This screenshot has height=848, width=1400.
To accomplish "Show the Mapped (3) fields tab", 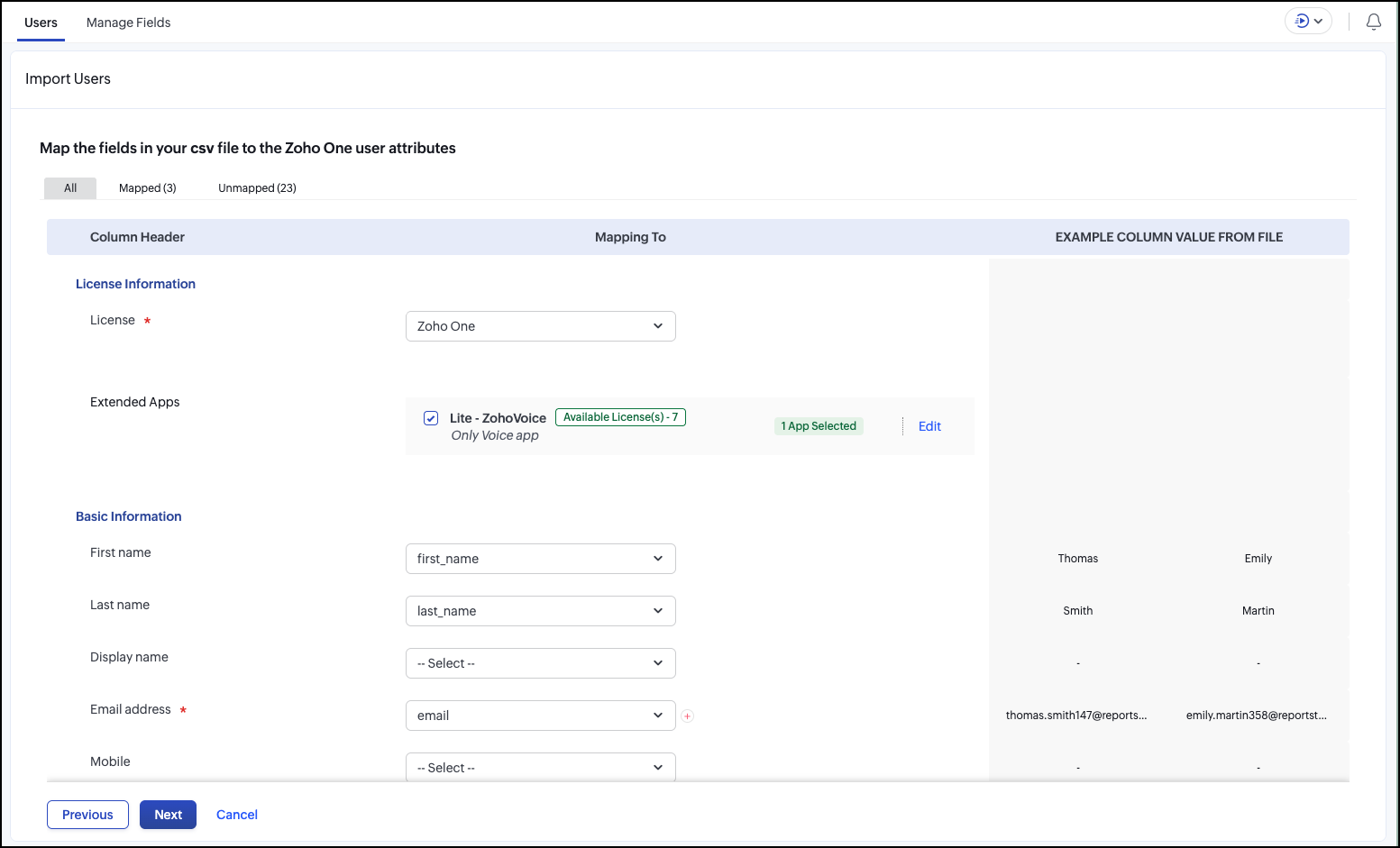I will click(x=148, y=188).
